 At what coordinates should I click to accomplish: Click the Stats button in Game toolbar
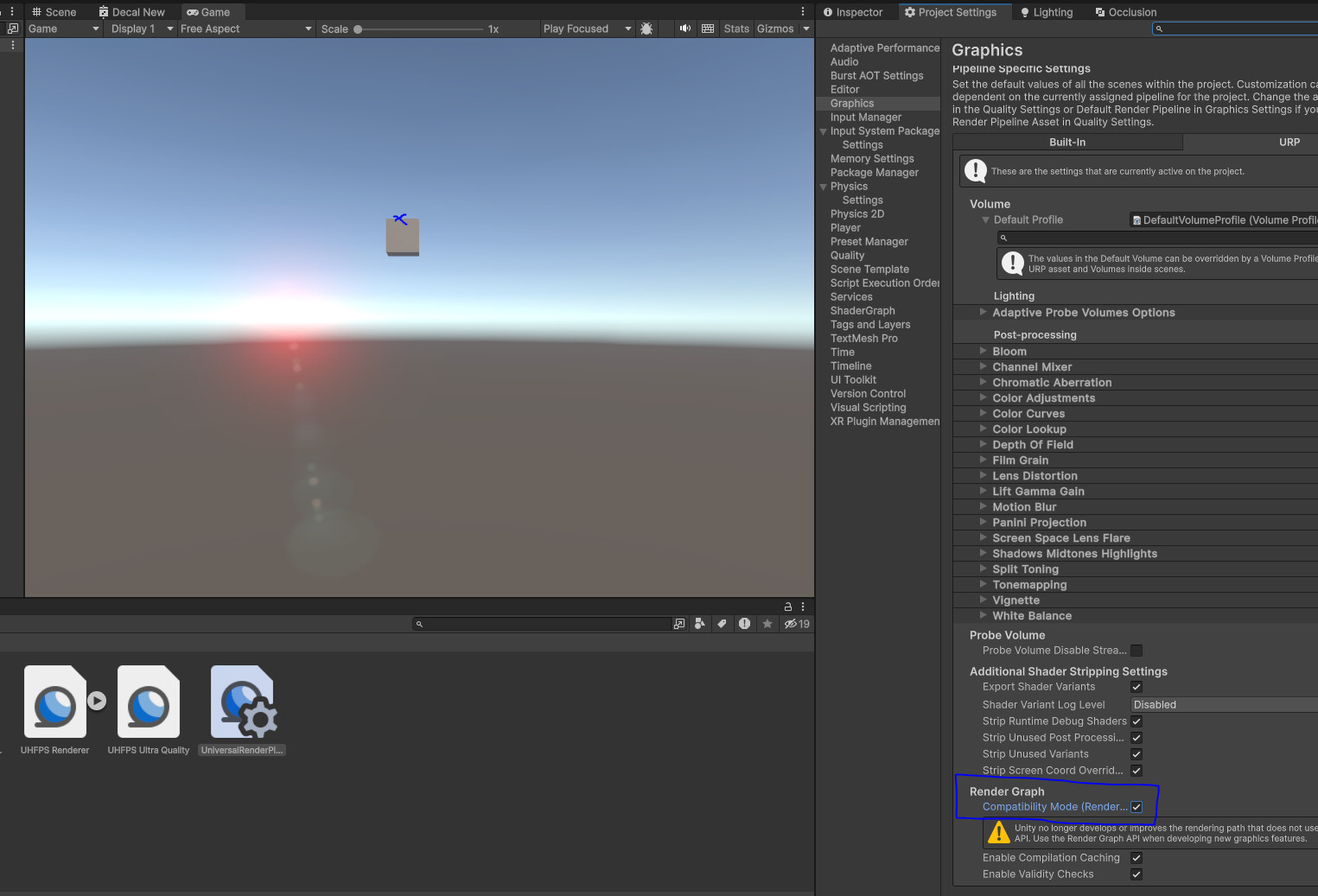pos(736,29)
